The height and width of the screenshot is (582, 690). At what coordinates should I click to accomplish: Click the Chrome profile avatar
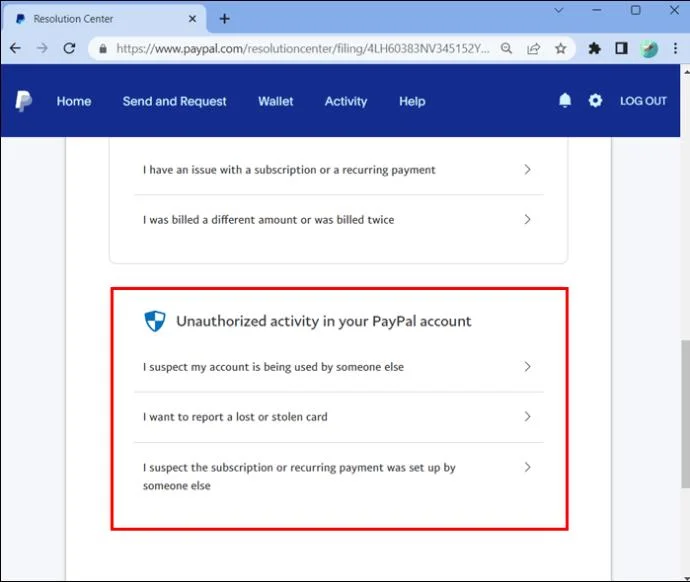649,48
